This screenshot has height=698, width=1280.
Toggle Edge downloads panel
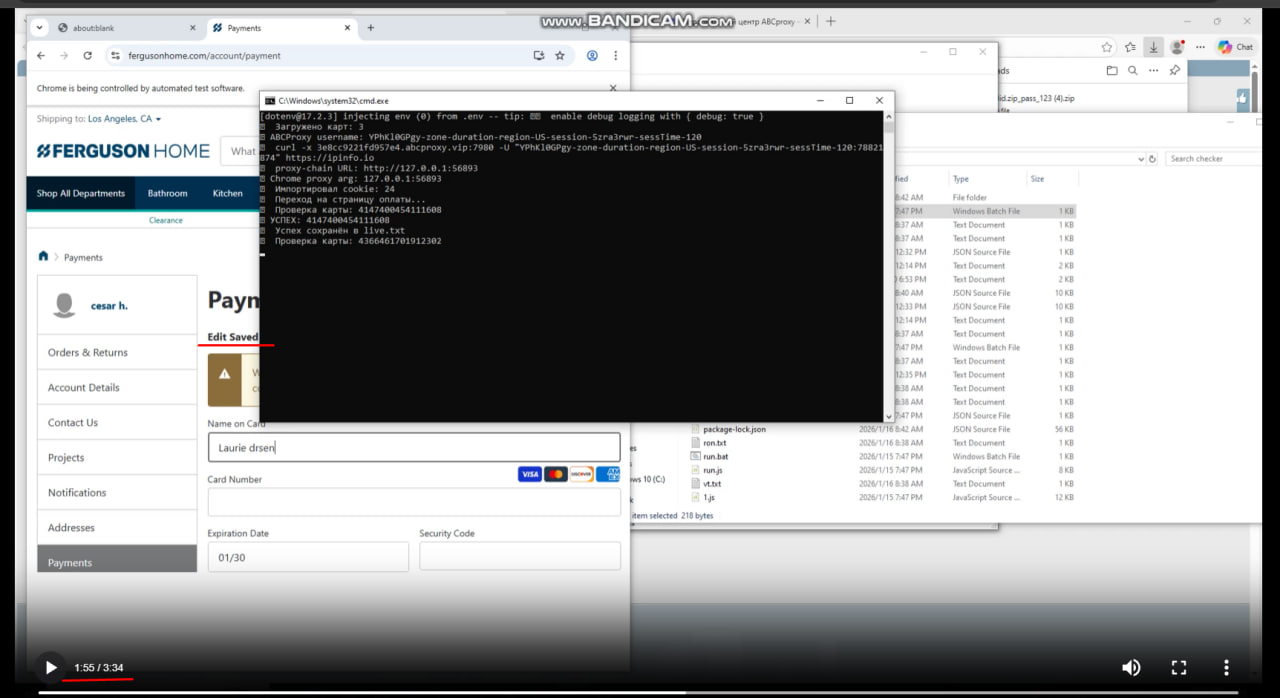pos(1153,47)
